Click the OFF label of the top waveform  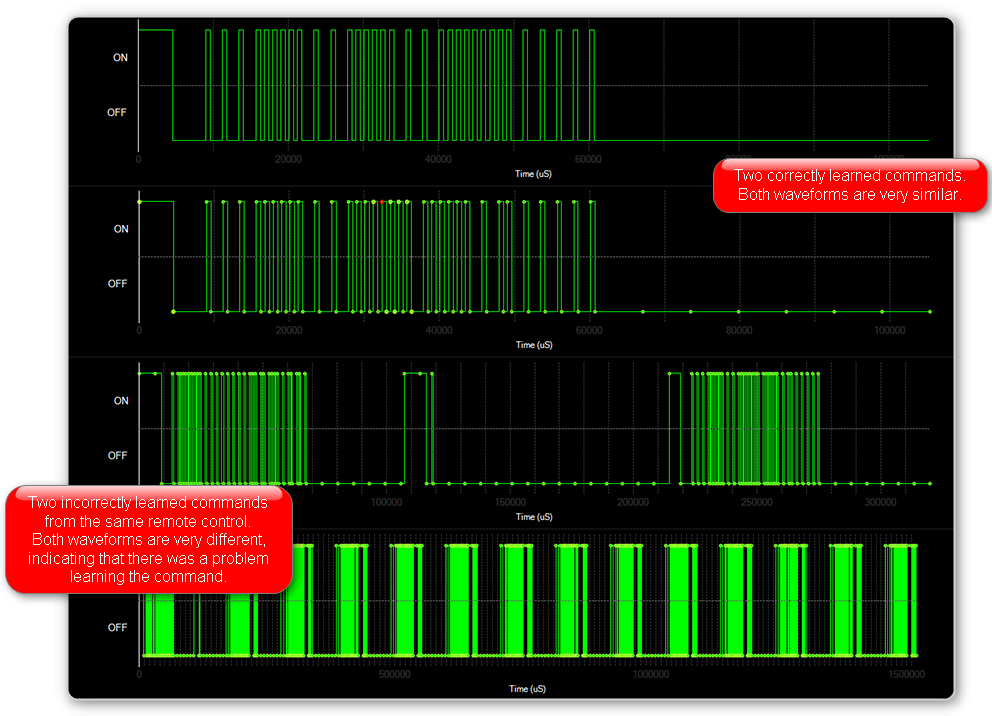117,112
